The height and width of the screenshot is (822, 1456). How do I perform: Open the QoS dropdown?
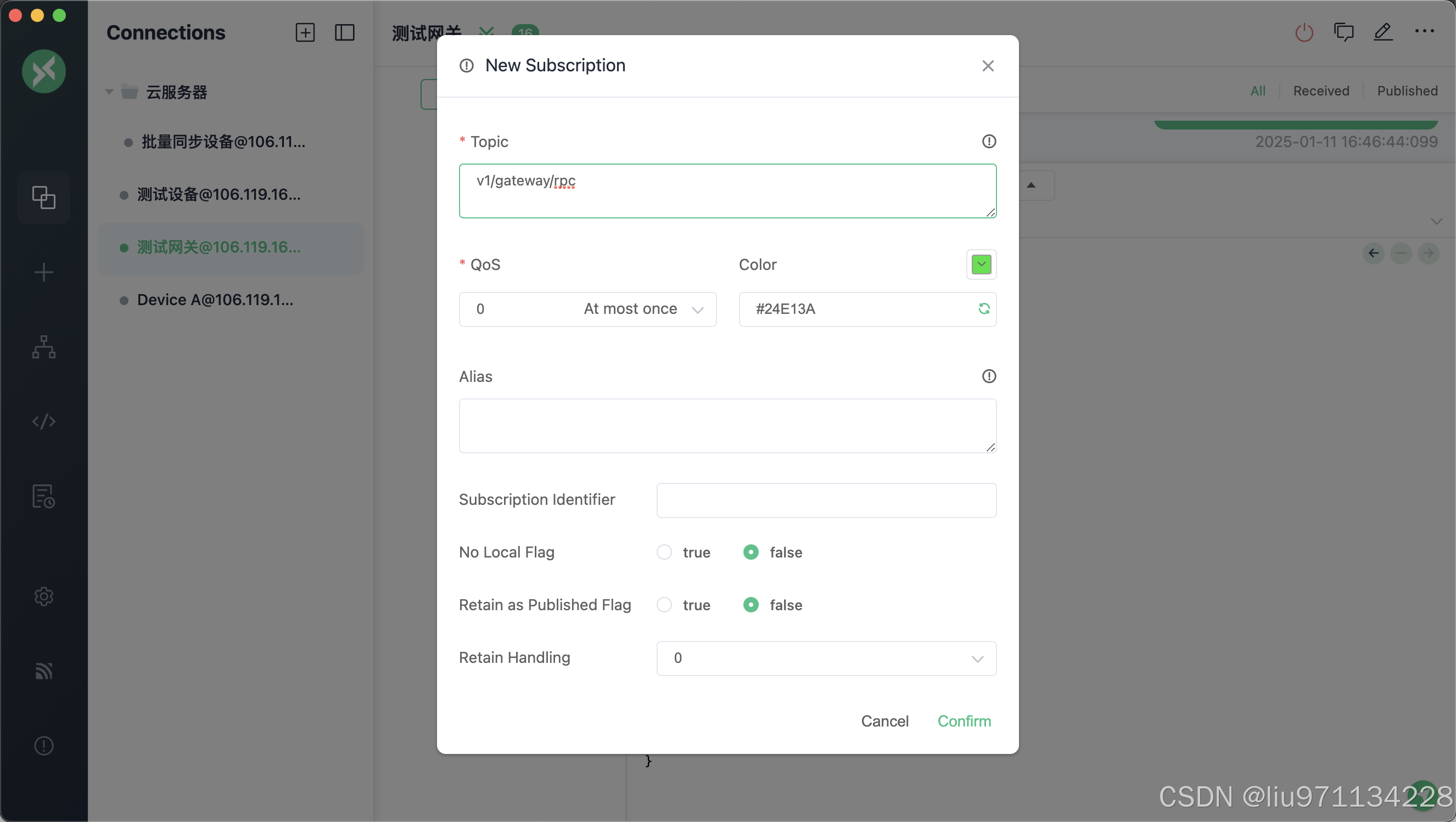click(587, 309)
